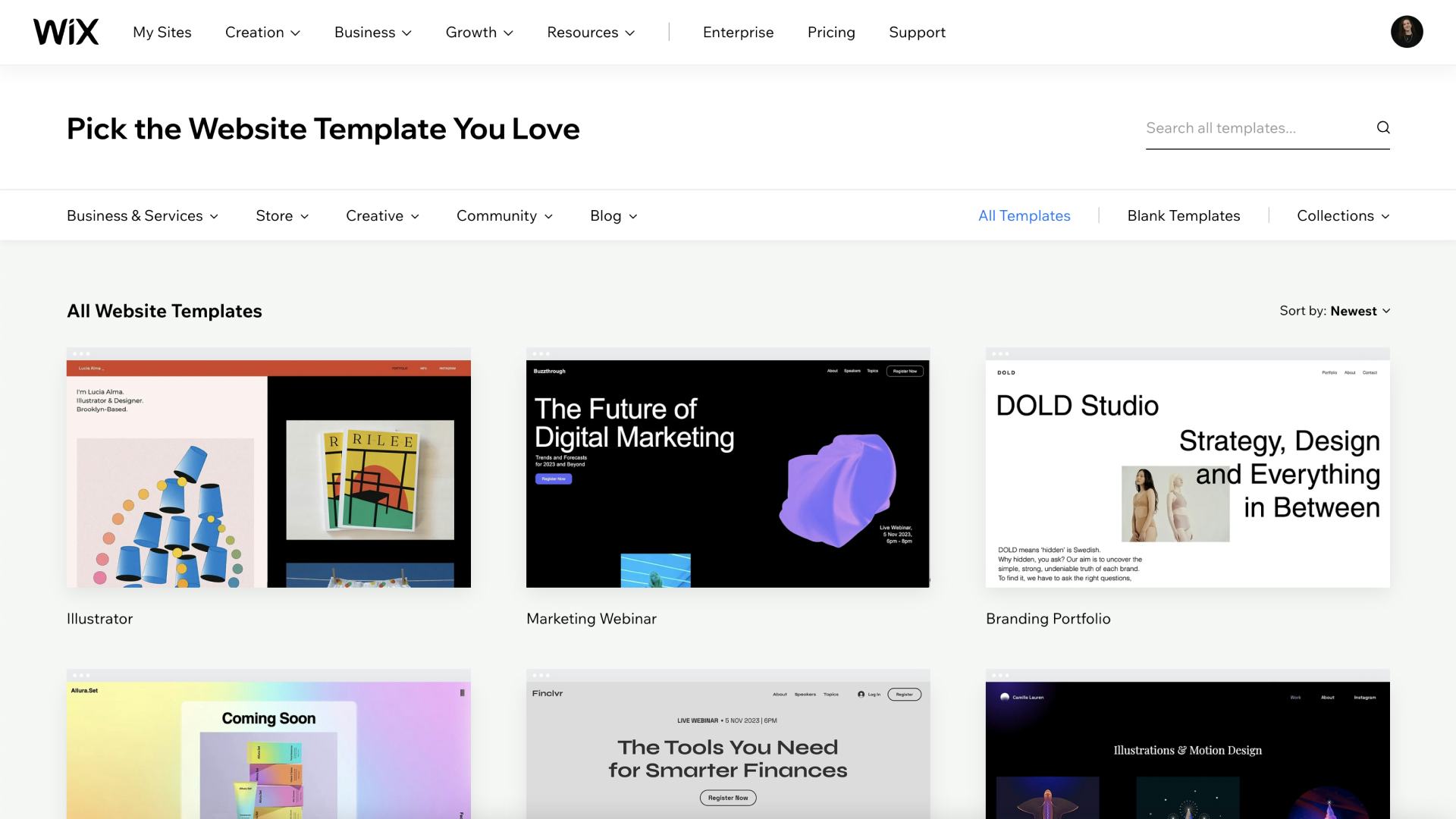Go to My Sites
Image resolution: width=1456 pixels, height=819 pixels.
[x=162, y=33]
